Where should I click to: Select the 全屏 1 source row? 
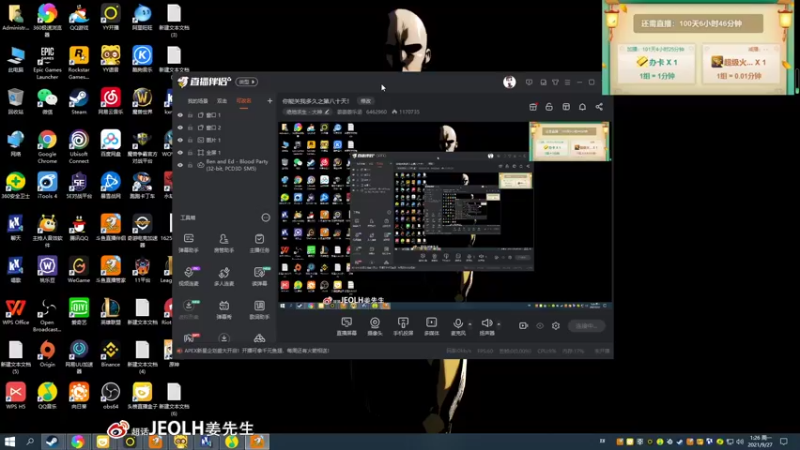224,153
